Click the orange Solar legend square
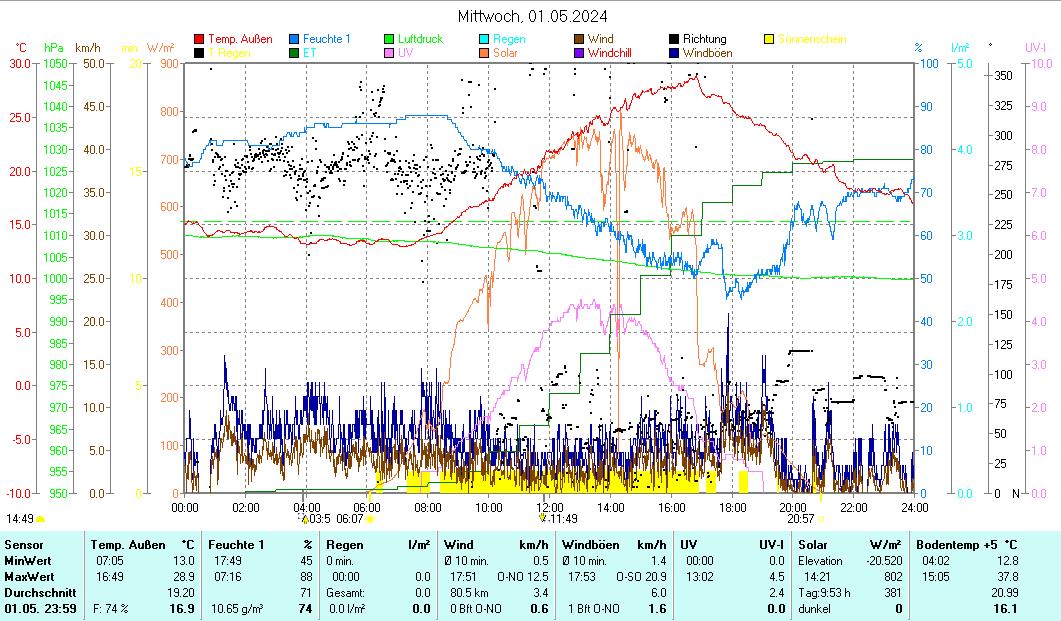1061x621 pixels. tap(485, 53)
